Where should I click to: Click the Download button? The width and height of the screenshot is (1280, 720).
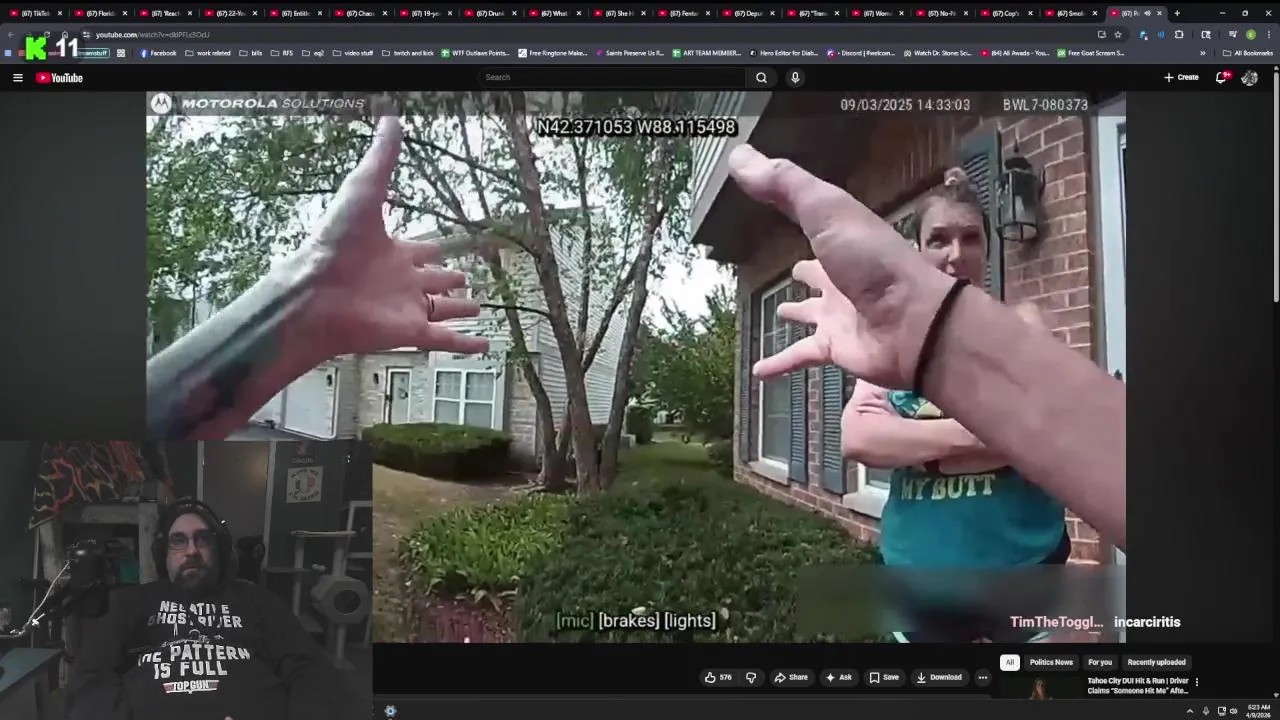click(939, 677)
